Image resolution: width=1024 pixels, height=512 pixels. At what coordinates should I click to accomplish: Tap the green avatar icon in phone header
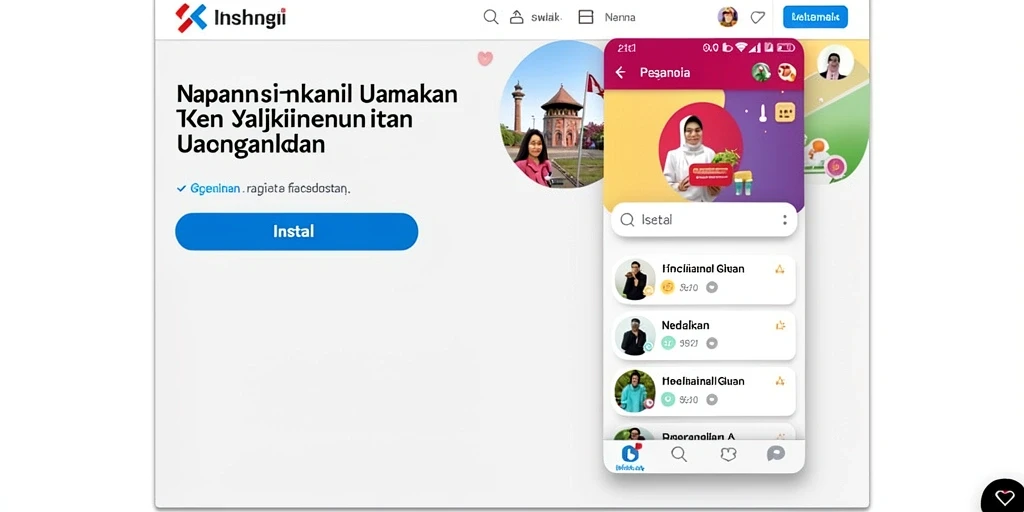pyautogui.click(x=761, y=72)
